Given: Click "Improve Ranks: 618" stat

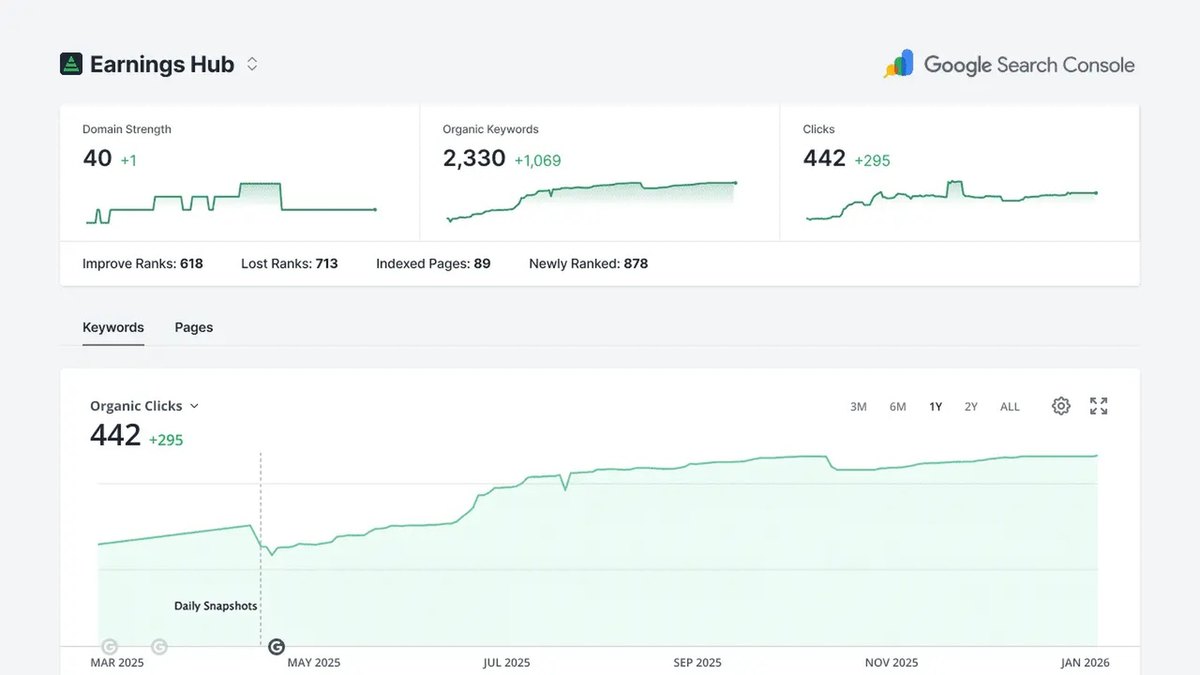Looking at the screenshot, I should pos(143,264).
